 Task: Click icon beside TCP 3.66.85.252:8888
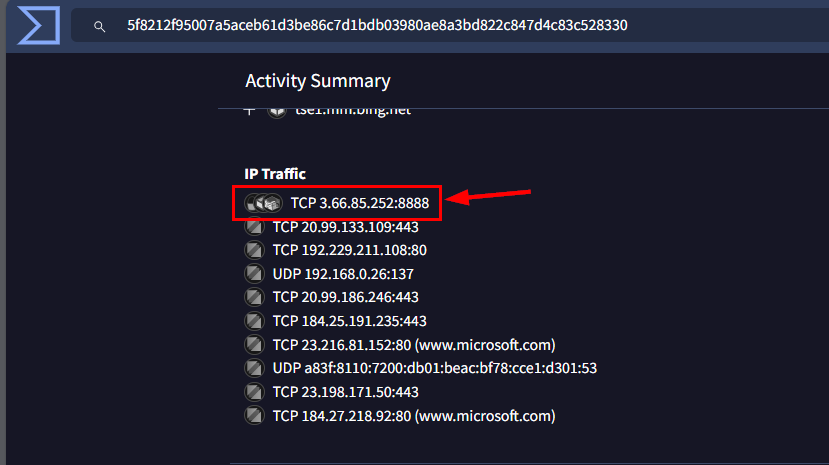tap(263, 204)
